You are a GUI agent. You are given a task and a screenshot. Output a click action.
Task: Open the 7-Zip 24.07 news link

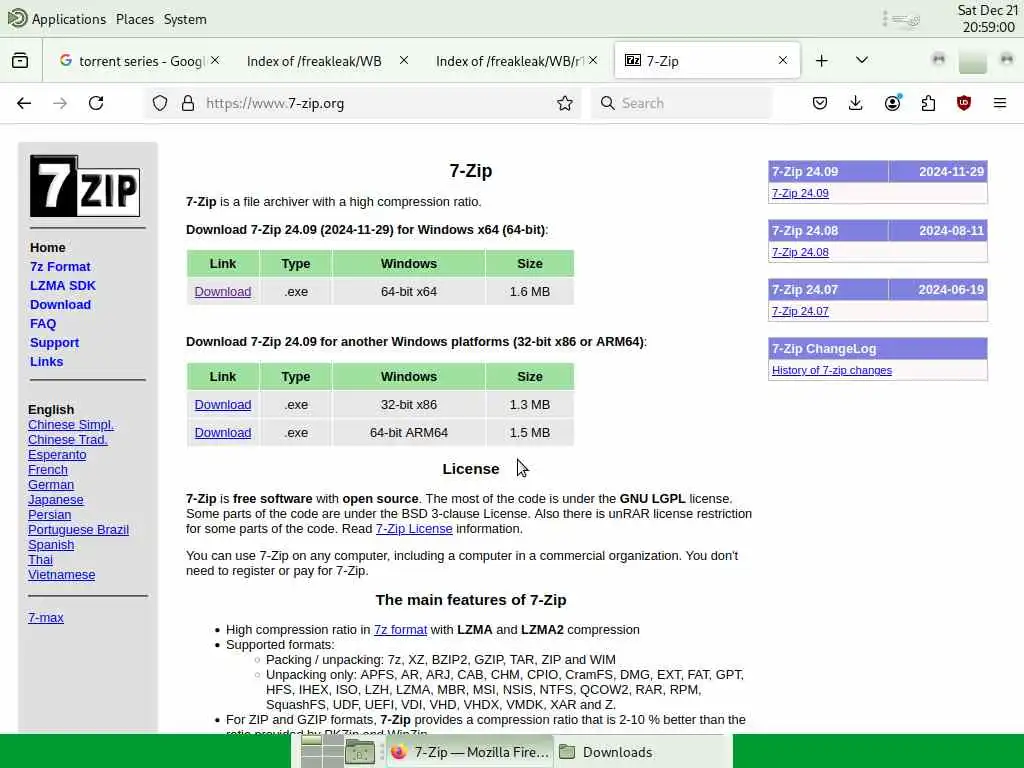point(800,311)
